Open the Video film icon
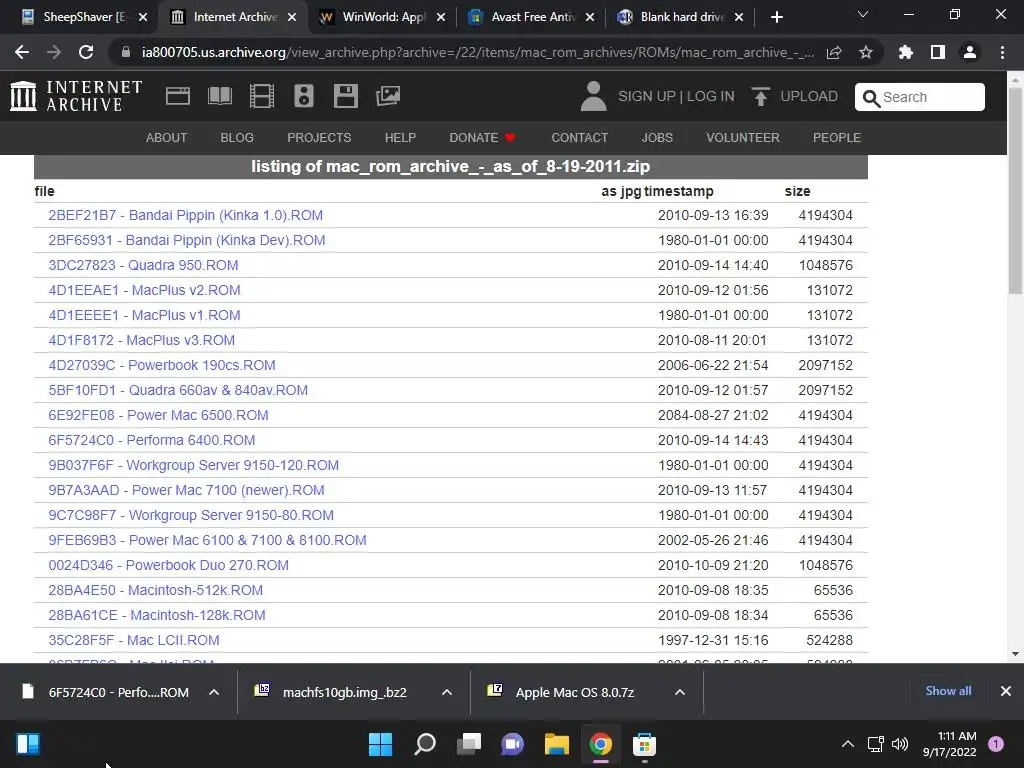Image resolution: width=1024 pixels, height=768 pixels. [x=262, y=96]
